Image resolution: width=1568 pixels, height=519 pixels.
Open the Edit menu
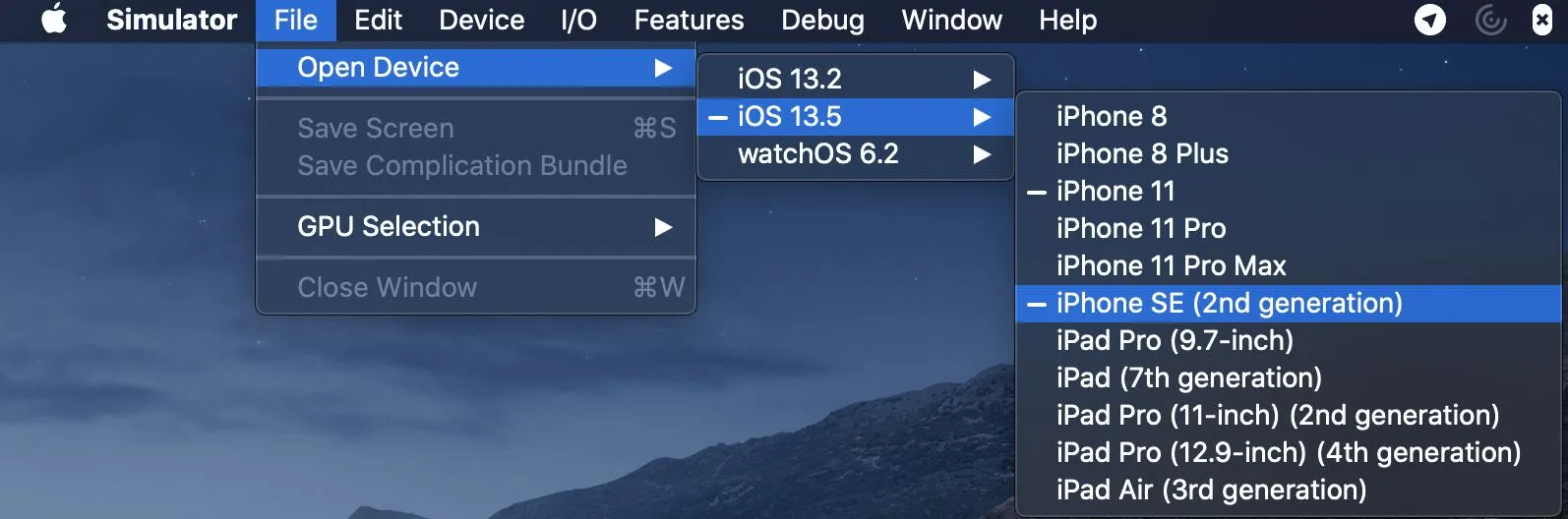click(x=378, y=20)
